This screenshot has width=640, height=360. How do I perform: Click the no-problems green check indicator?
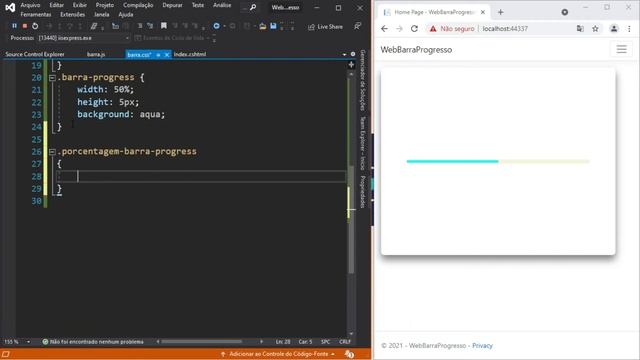point(45,342)
